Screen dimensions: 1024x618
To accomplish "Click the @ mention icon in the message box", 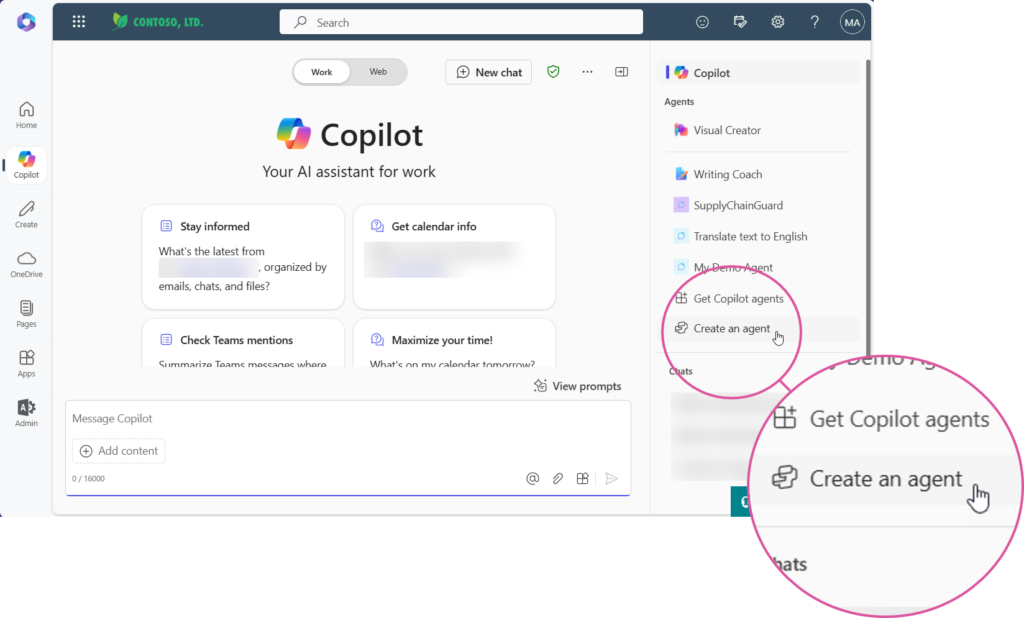I will click(x=533, y=479).
